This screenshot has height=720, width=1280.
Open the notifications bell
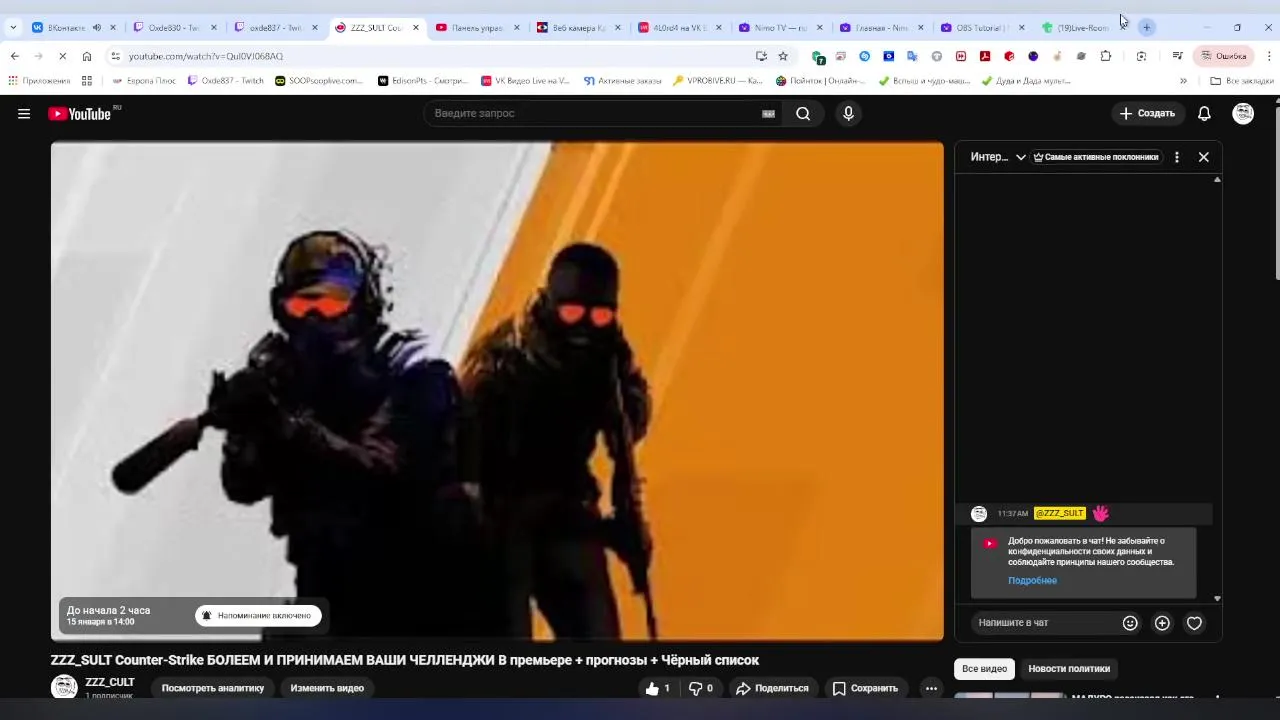point(1204,114)
